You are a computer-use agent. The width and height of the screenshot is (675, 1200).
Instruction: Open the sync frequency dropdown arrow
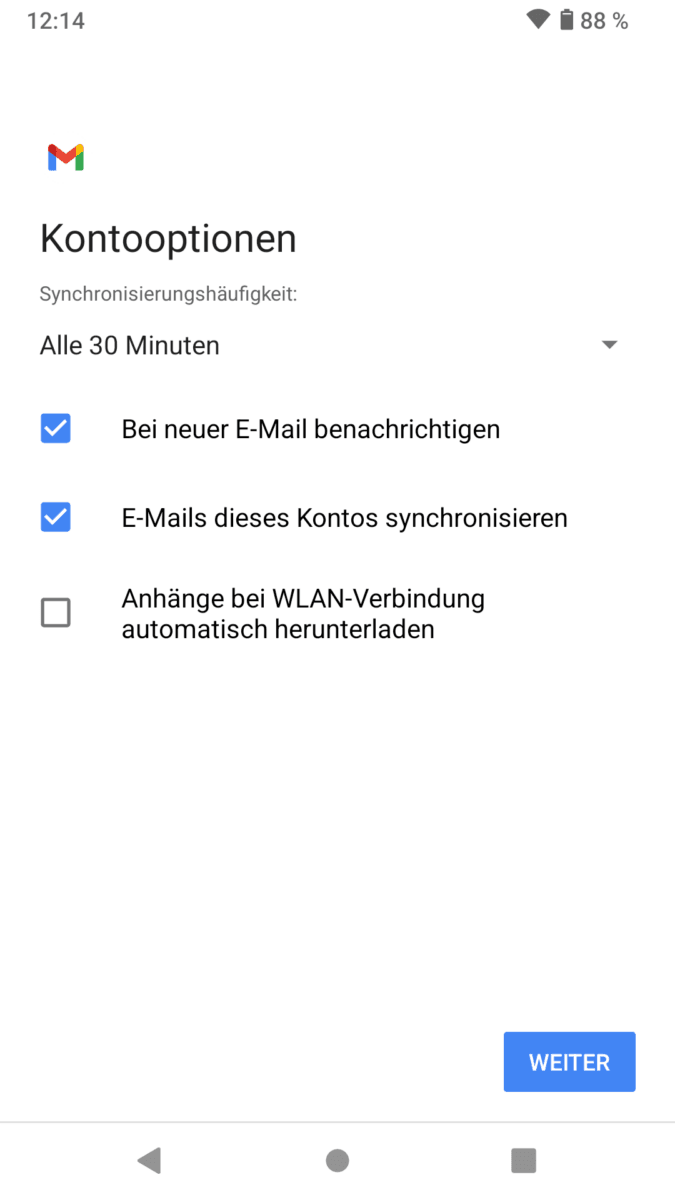[x=609, y=345]
